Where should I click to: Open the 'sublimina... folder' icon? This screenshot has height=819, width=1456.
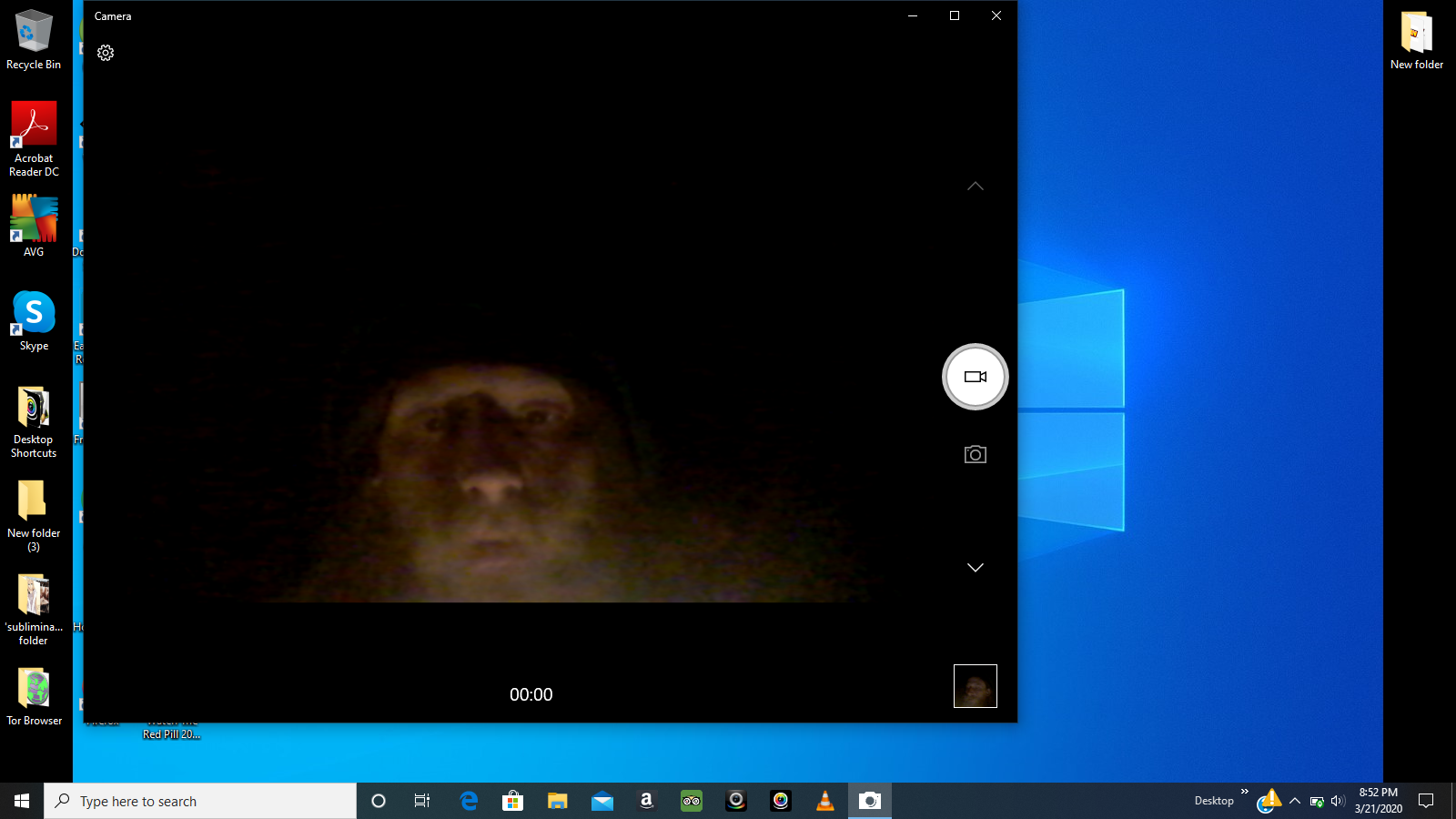34,609
